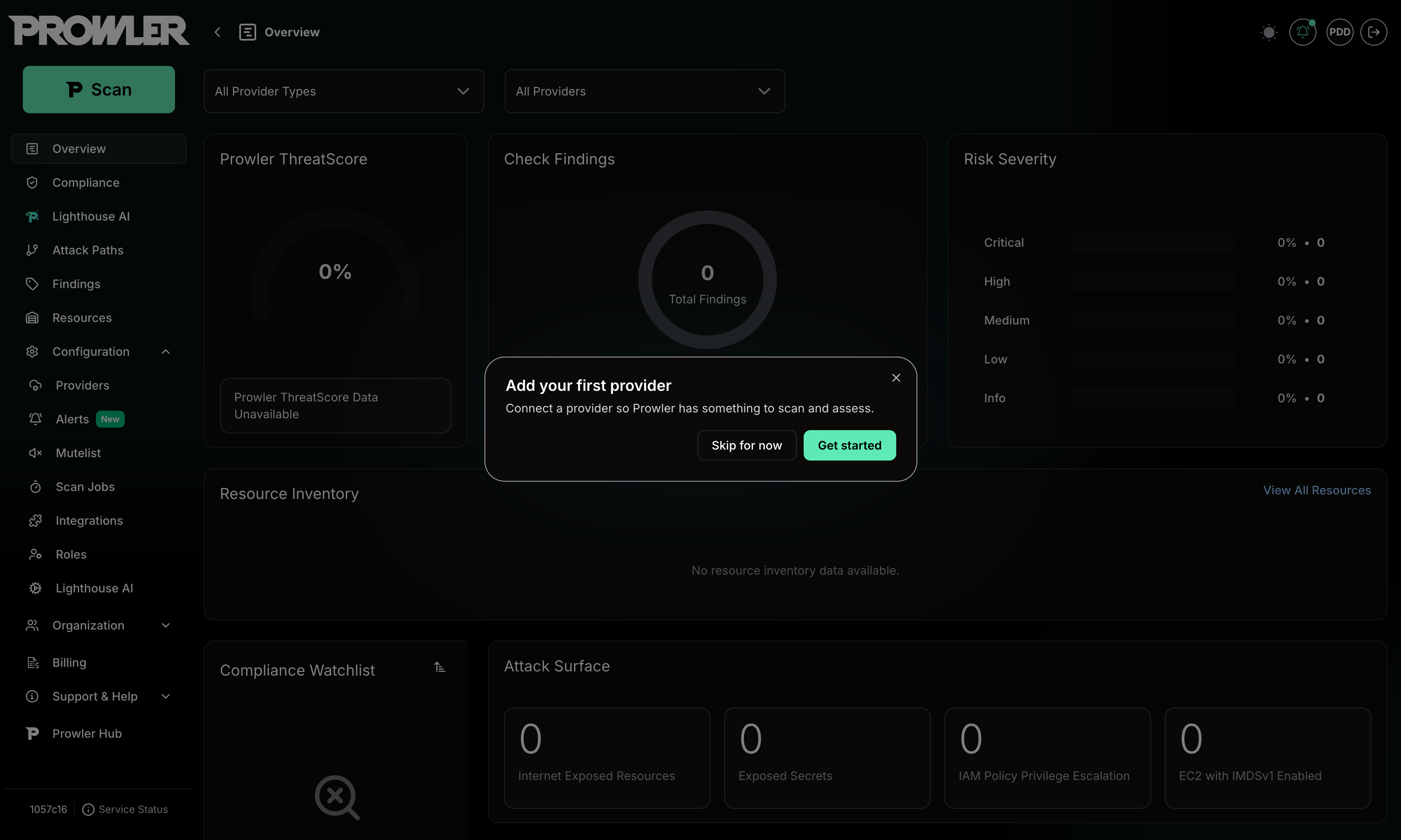Click the New badge beside Alerts

[x=110, y=420]
